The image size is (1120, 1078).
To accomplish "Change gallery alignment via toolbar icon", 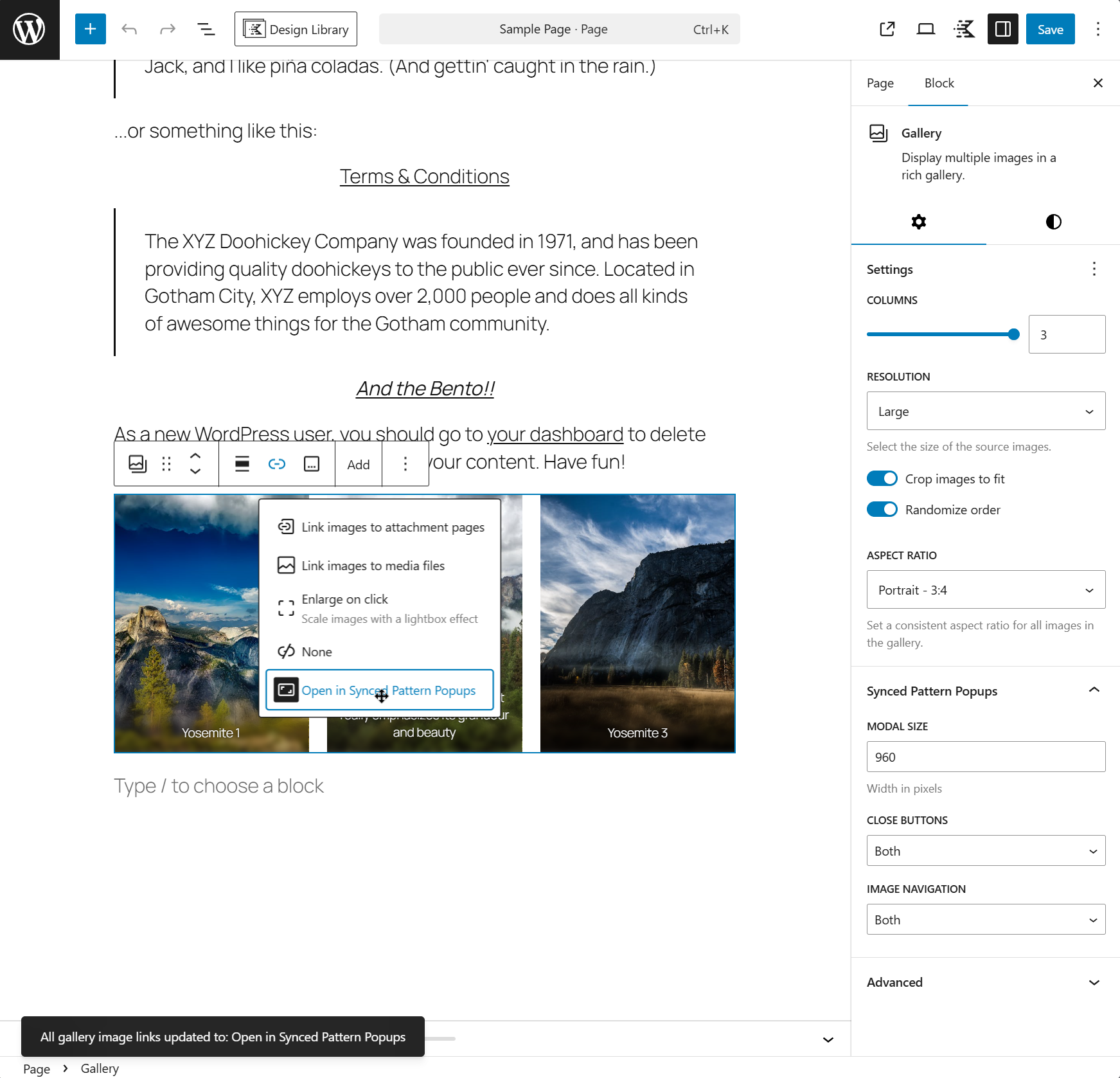I will click(242, 463).
